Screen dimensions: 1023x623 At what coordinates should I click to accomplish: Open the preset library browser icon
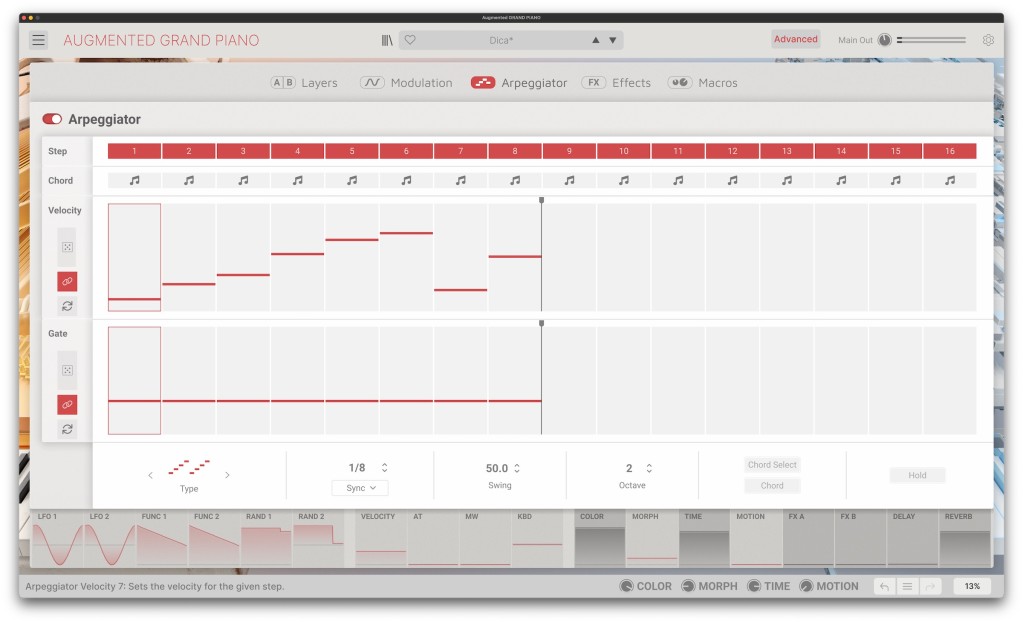(387, 40)
